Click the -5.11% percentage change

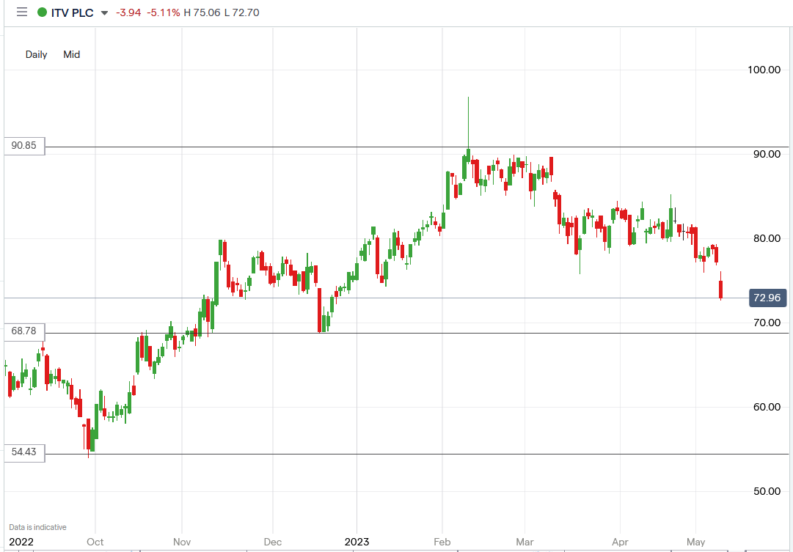(163, 13)
